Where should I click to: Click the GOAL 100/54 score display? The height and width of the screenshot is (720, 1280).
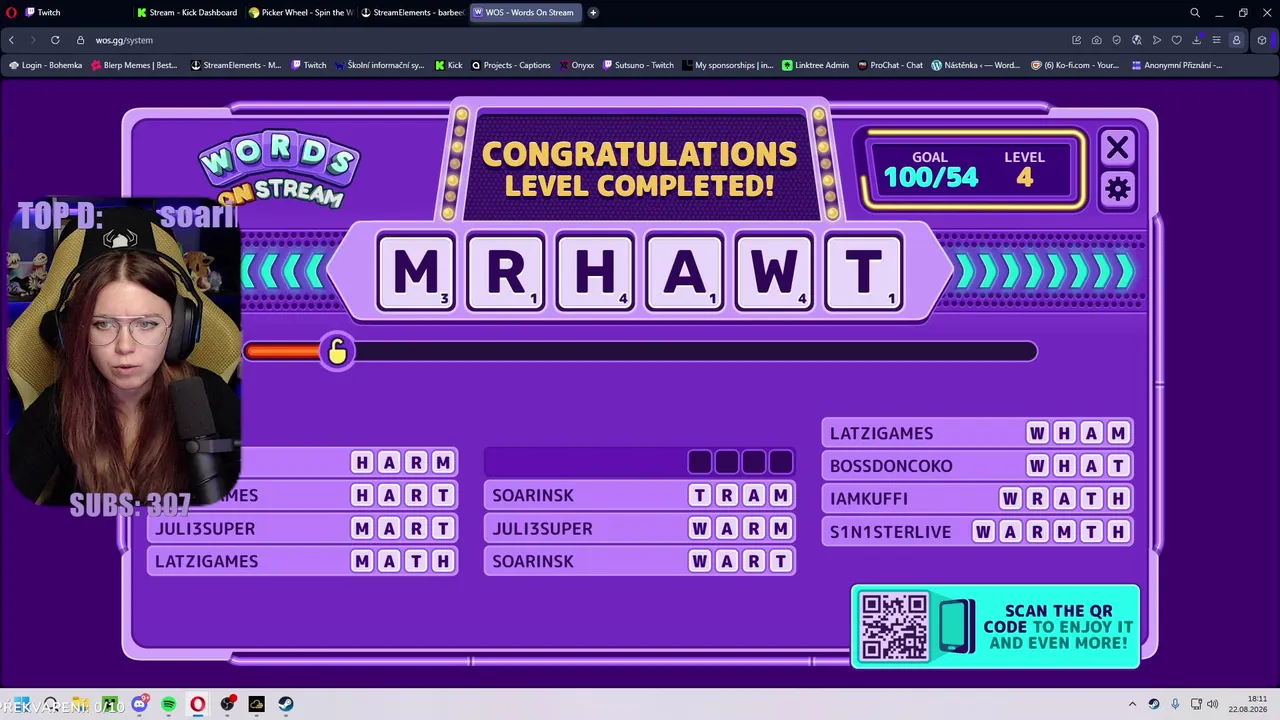tap(931, 170)
